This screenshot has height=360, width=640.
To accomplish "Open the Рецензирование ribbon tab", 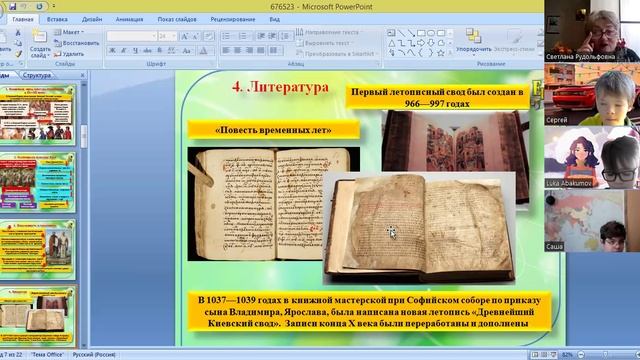I will point(233,19).
